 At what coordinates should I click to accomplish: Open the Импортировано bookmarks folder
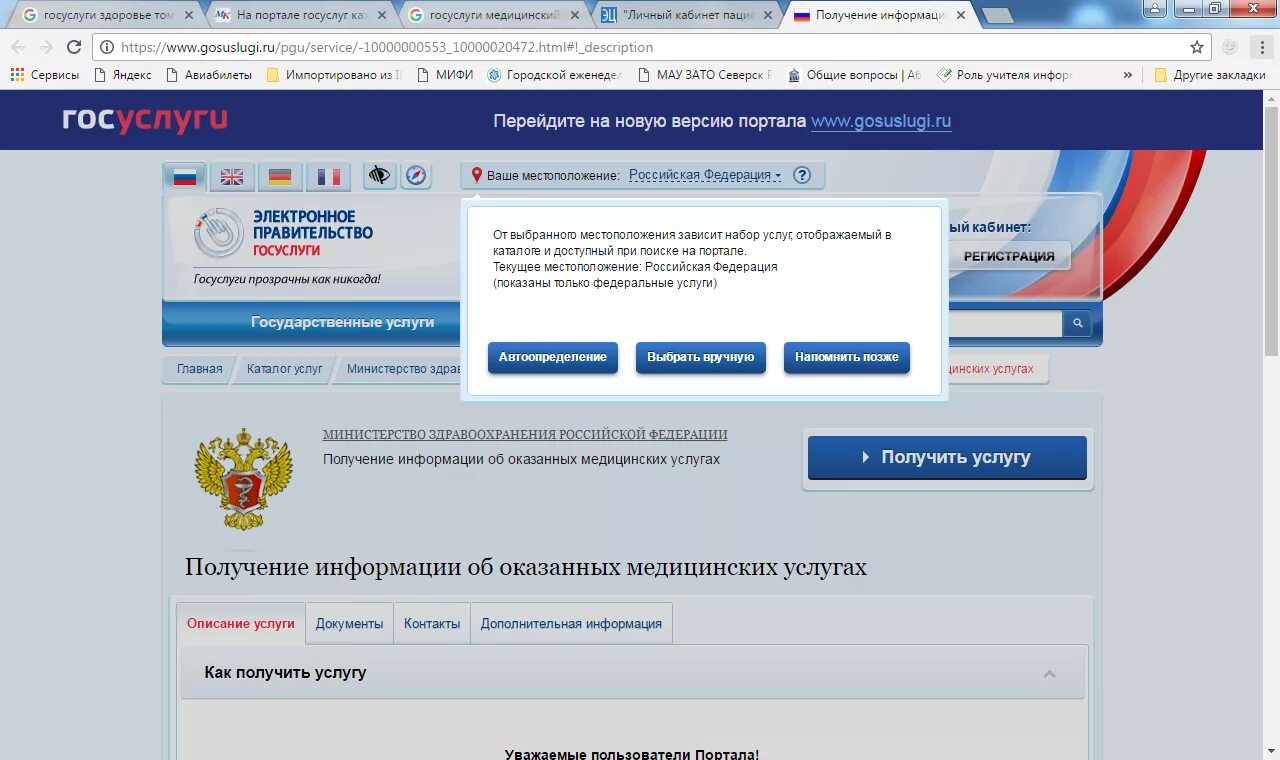(334, 75)
